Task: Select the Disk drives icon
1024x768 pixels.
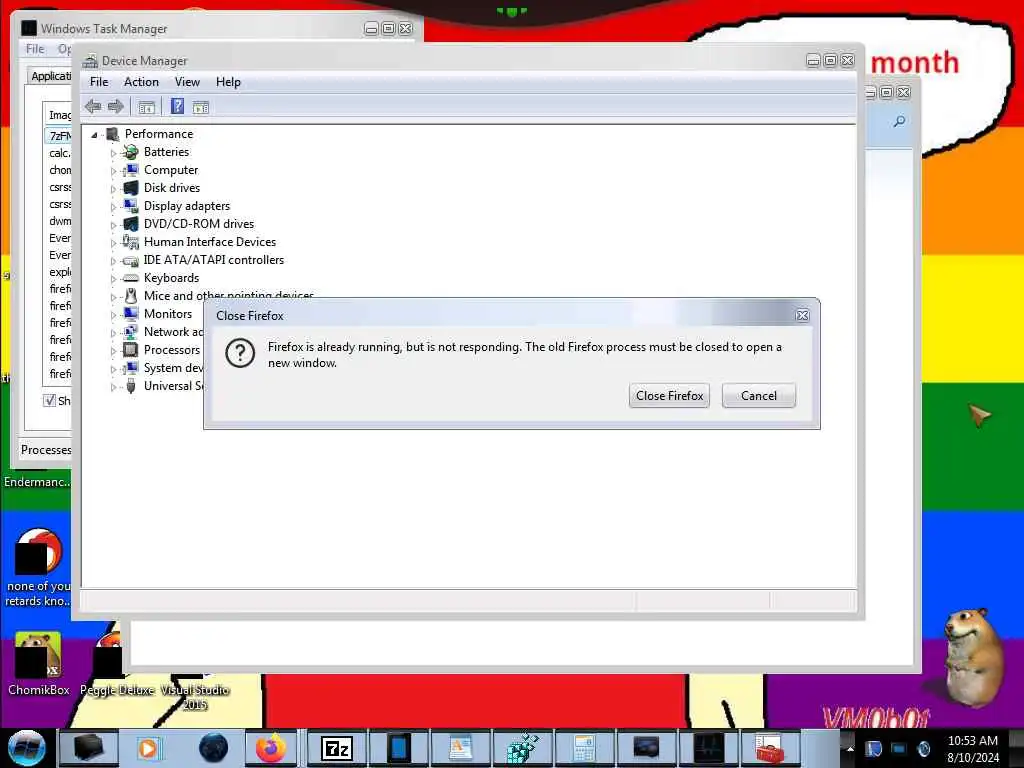Action: point(131,187)
